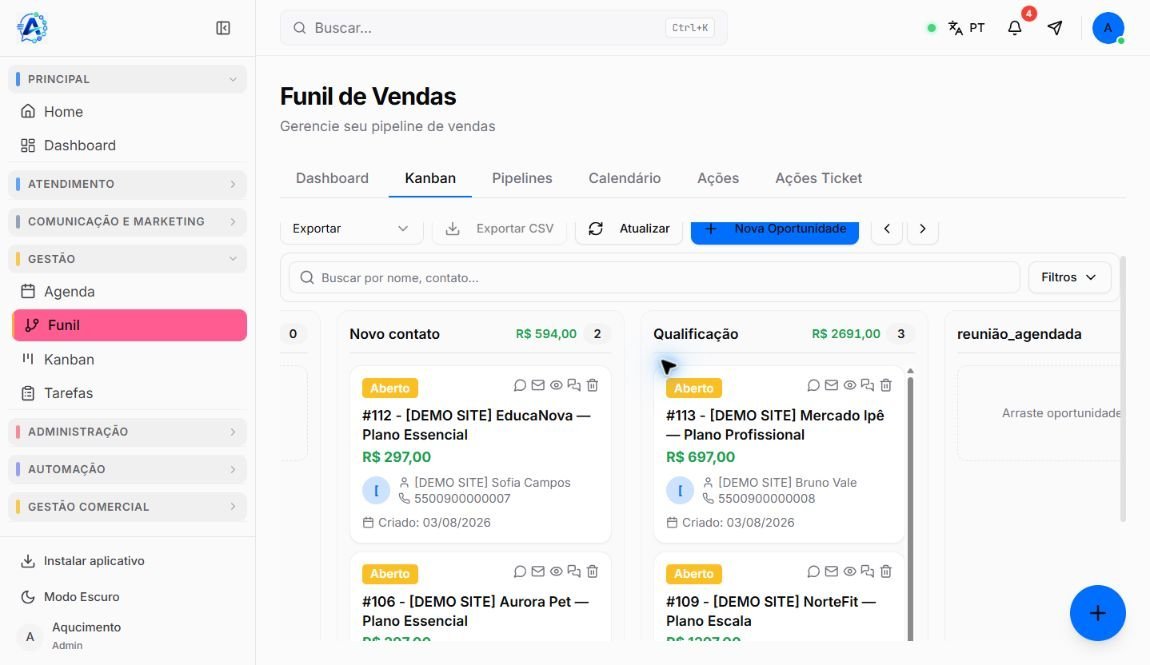Screen dimensions: 1150x665
Task: Expand the ADMINISTRAÇÃO section
Action: click(128, 432)
